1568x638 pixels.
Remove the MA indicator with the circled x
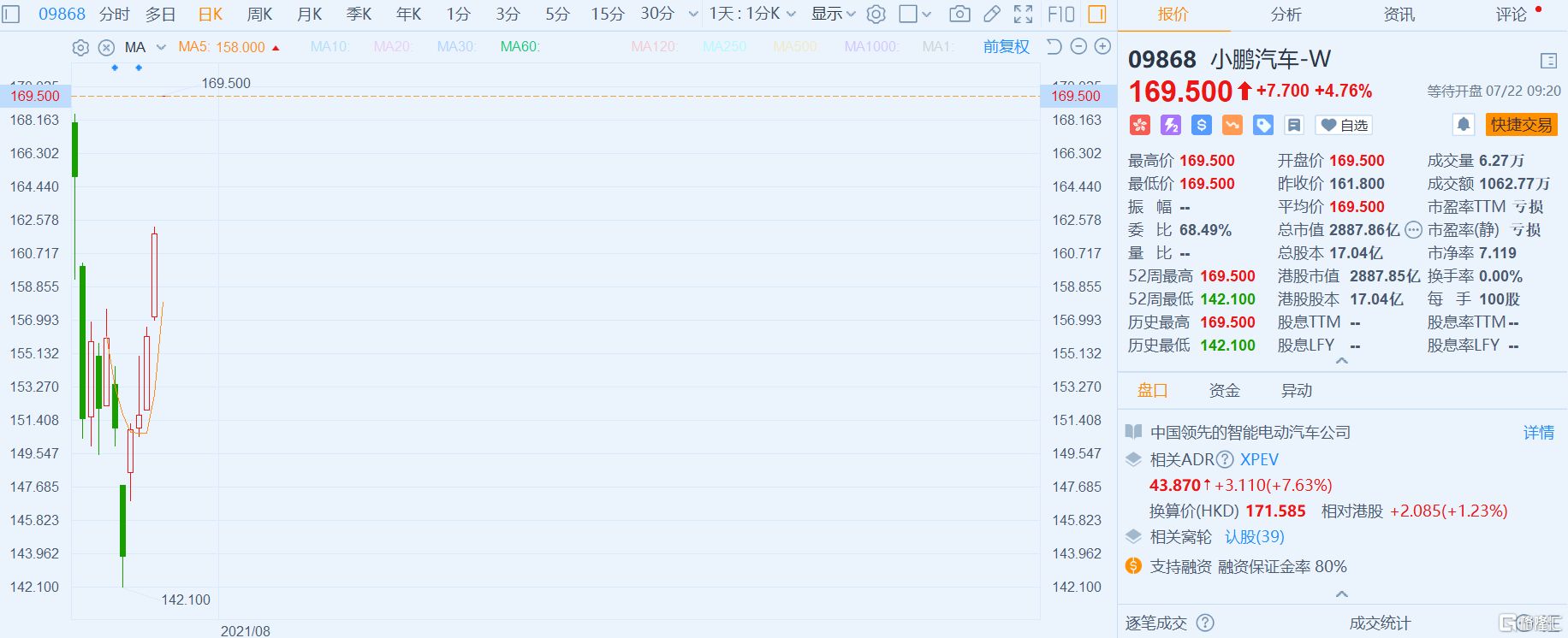(x=106, y=48)
